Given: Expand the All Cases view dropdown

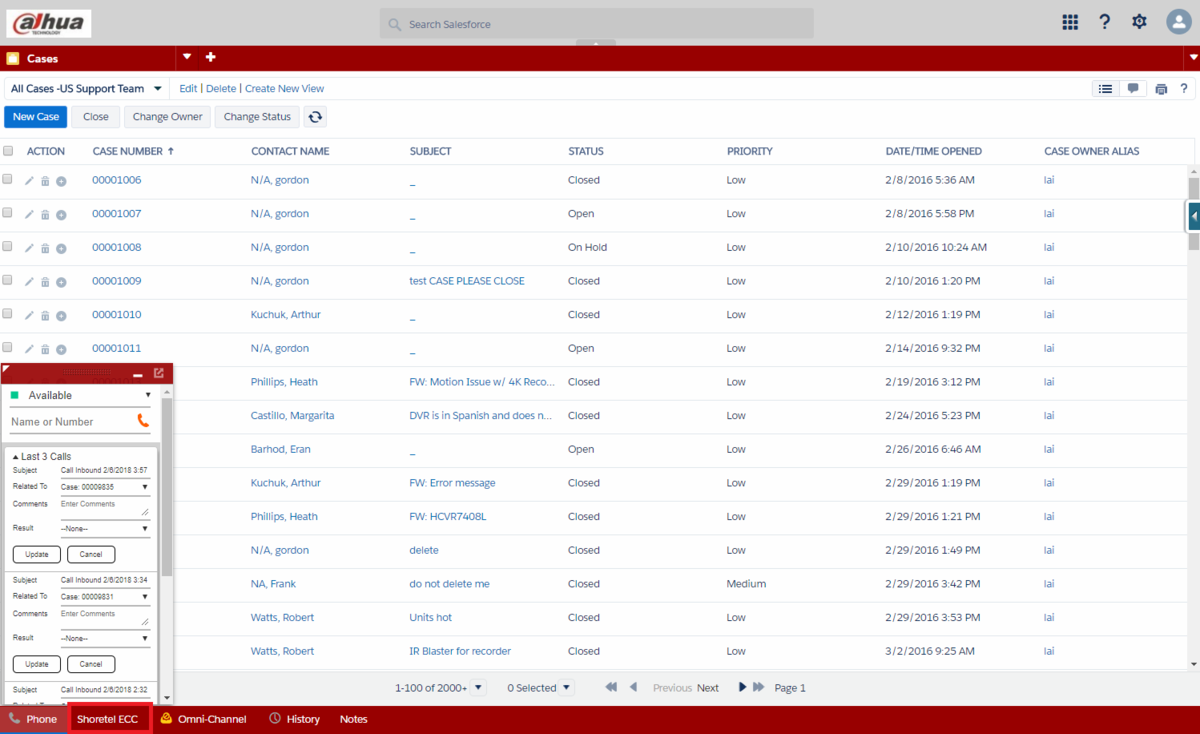Looking at the screenshot, I should 158,89.
